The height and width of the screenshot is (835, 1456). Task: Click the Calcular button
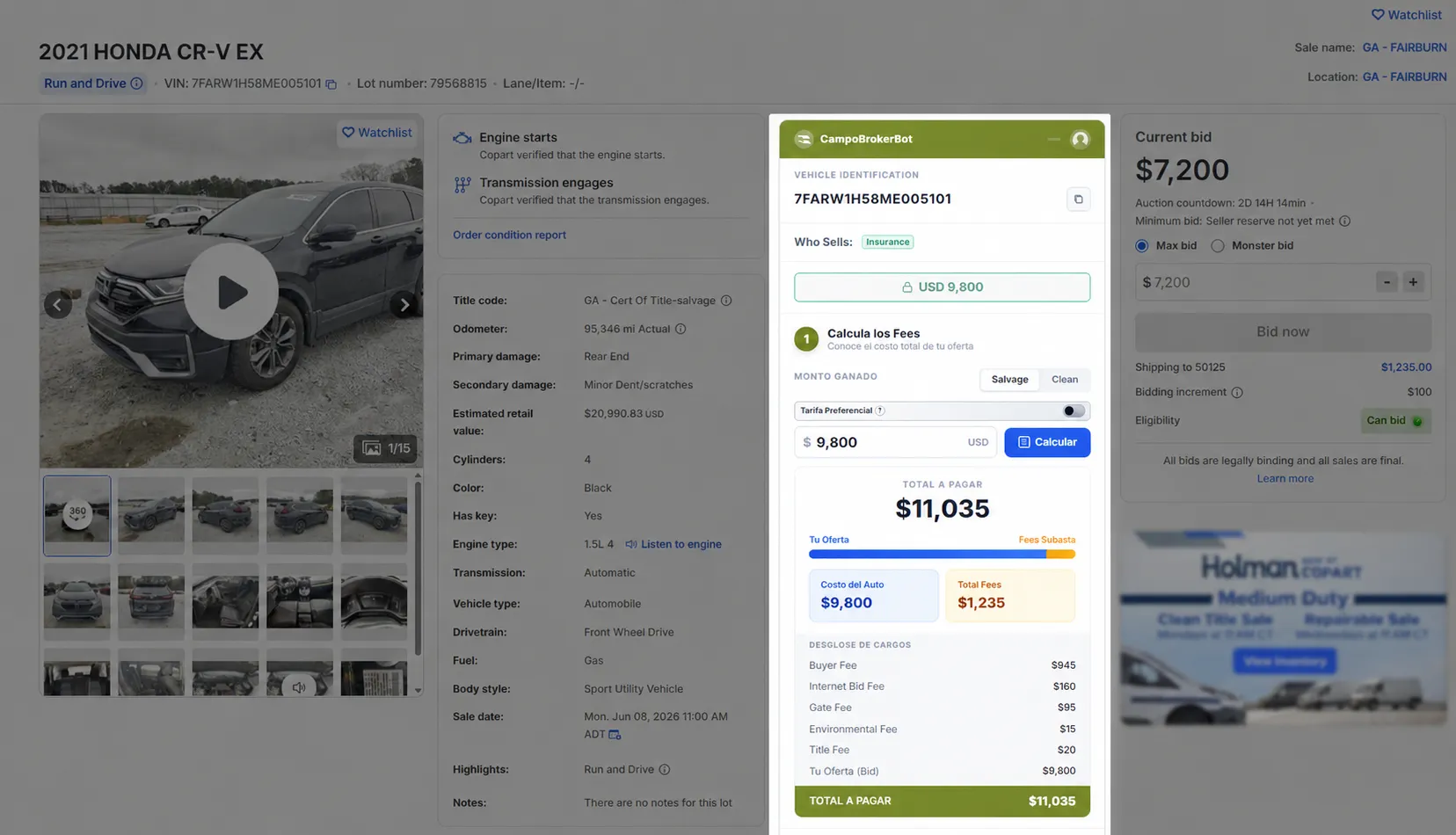(1047, 442)
